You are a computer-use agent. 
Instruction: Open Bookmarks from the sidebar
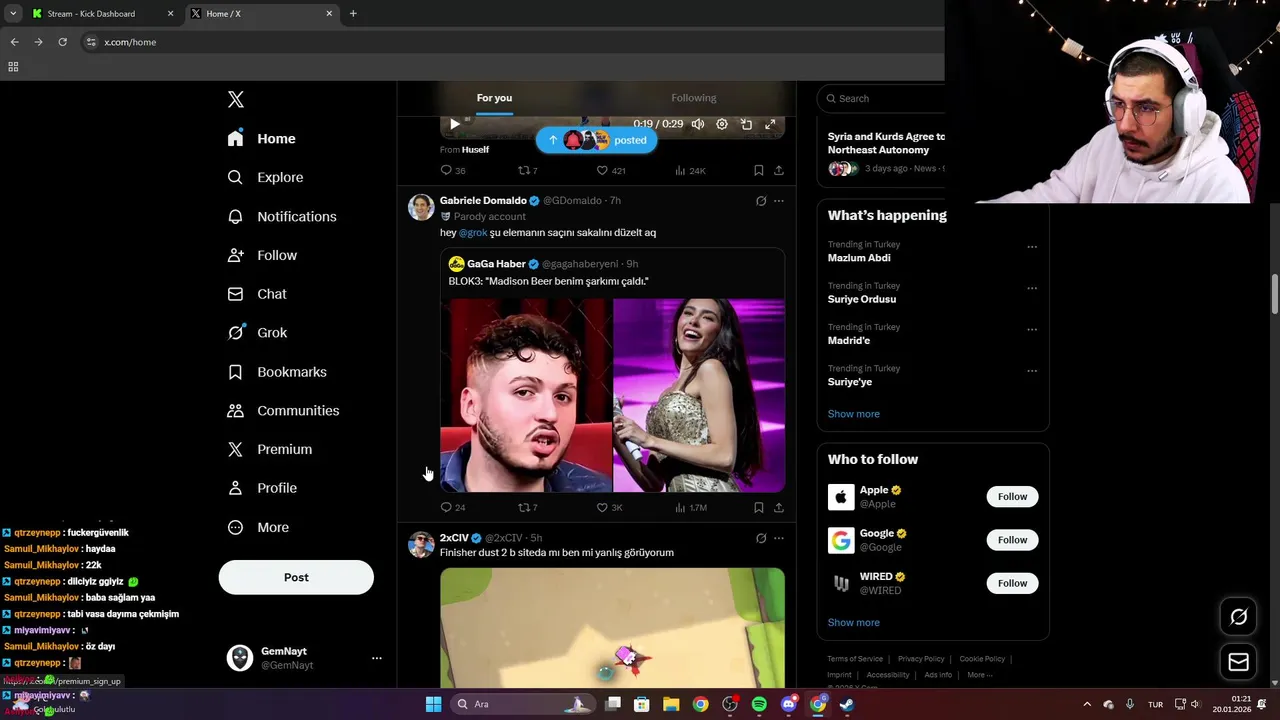277,372
